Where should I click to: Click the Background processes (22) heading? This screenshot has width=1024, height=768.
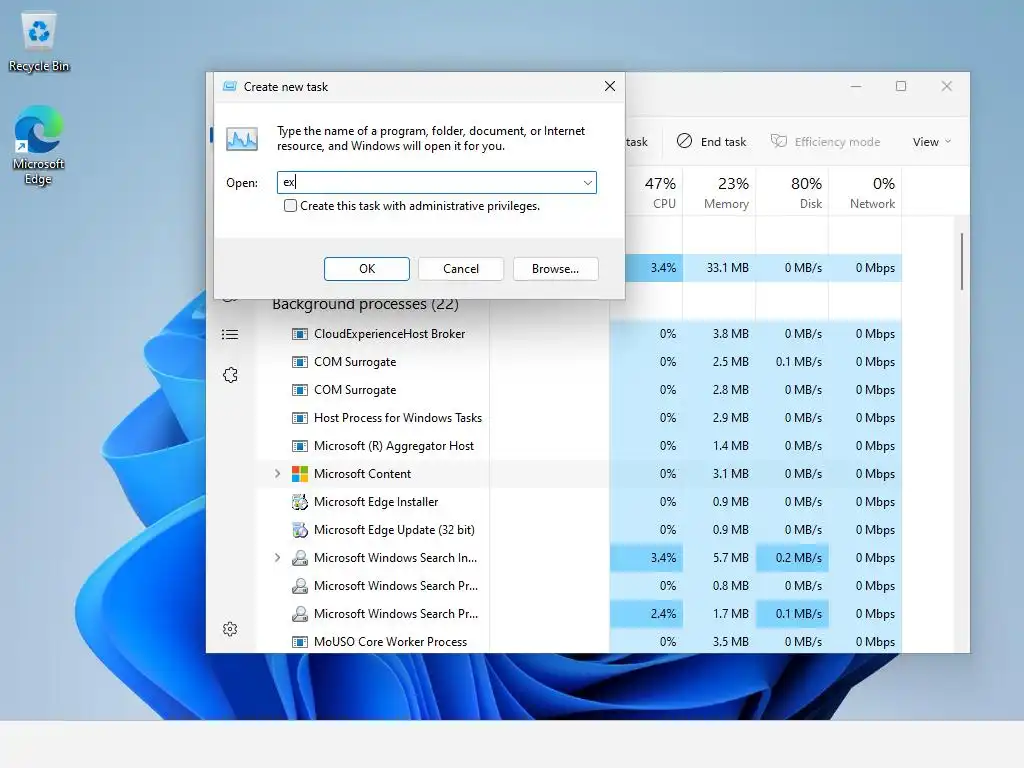point(365,304)
